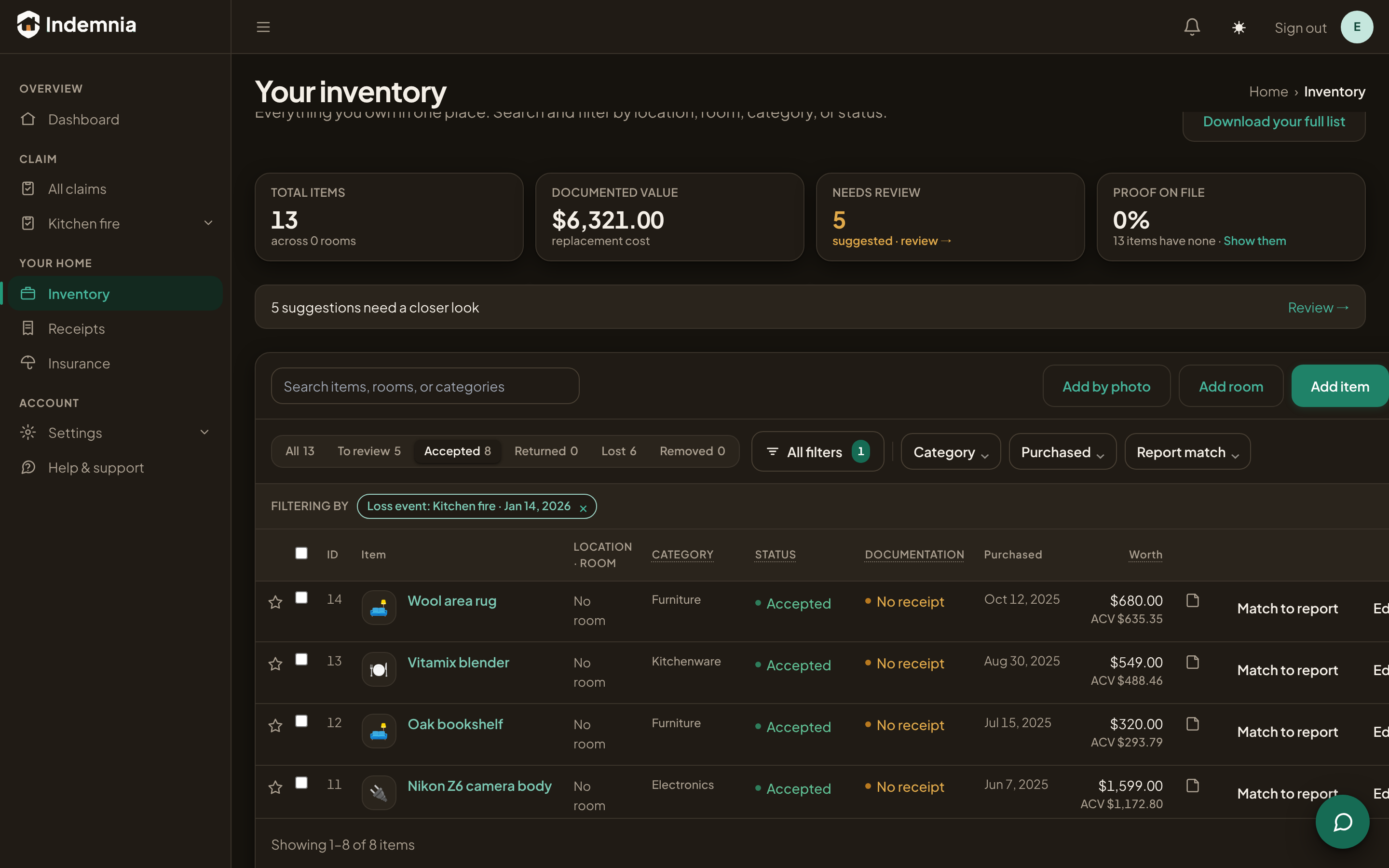Click the Vitamix blender kitchenware thumbnail
This screenshot has width=1389, height=868.
click(379, 669)
